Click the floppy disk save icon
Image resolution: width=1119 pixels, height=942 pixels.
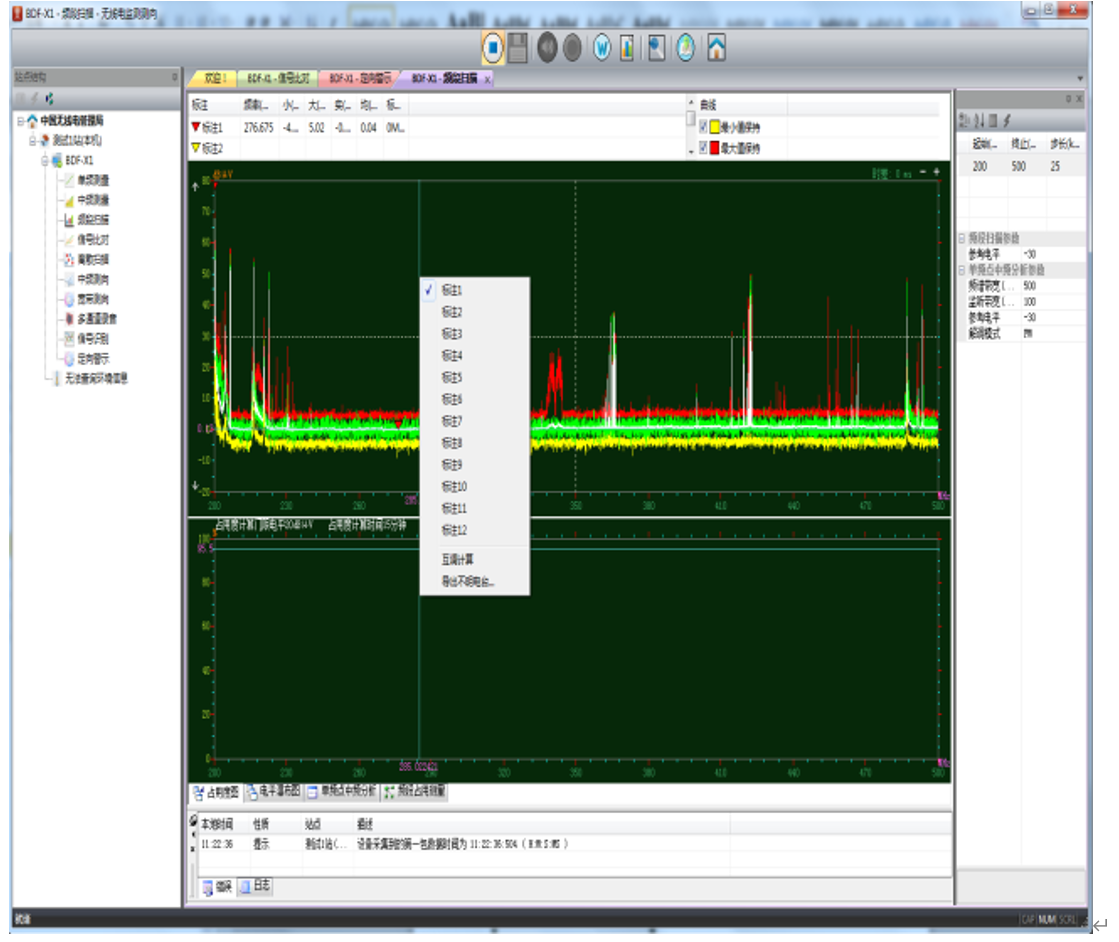(x=518, y=48)
